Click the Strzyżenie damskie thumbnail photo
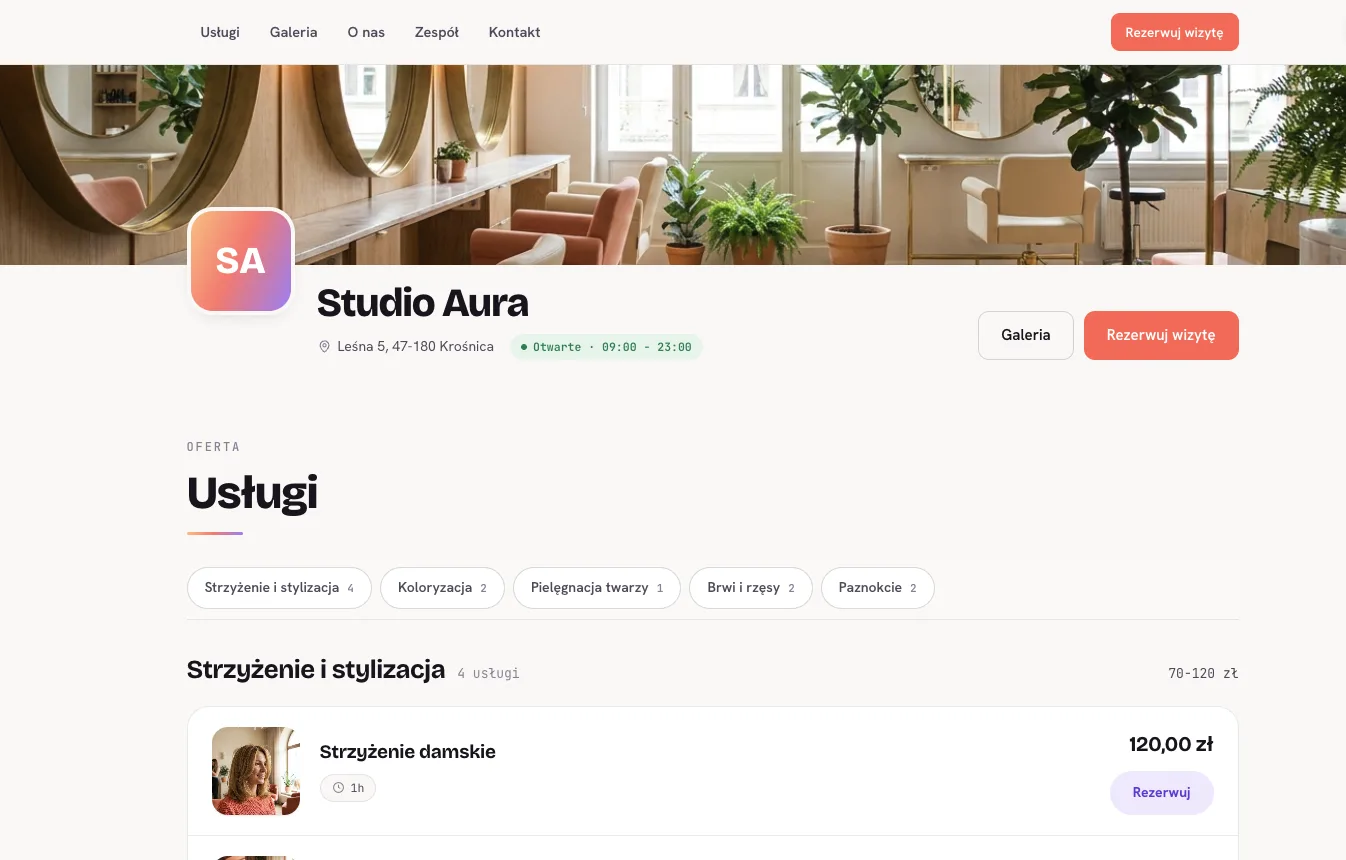 coord(256,771)
